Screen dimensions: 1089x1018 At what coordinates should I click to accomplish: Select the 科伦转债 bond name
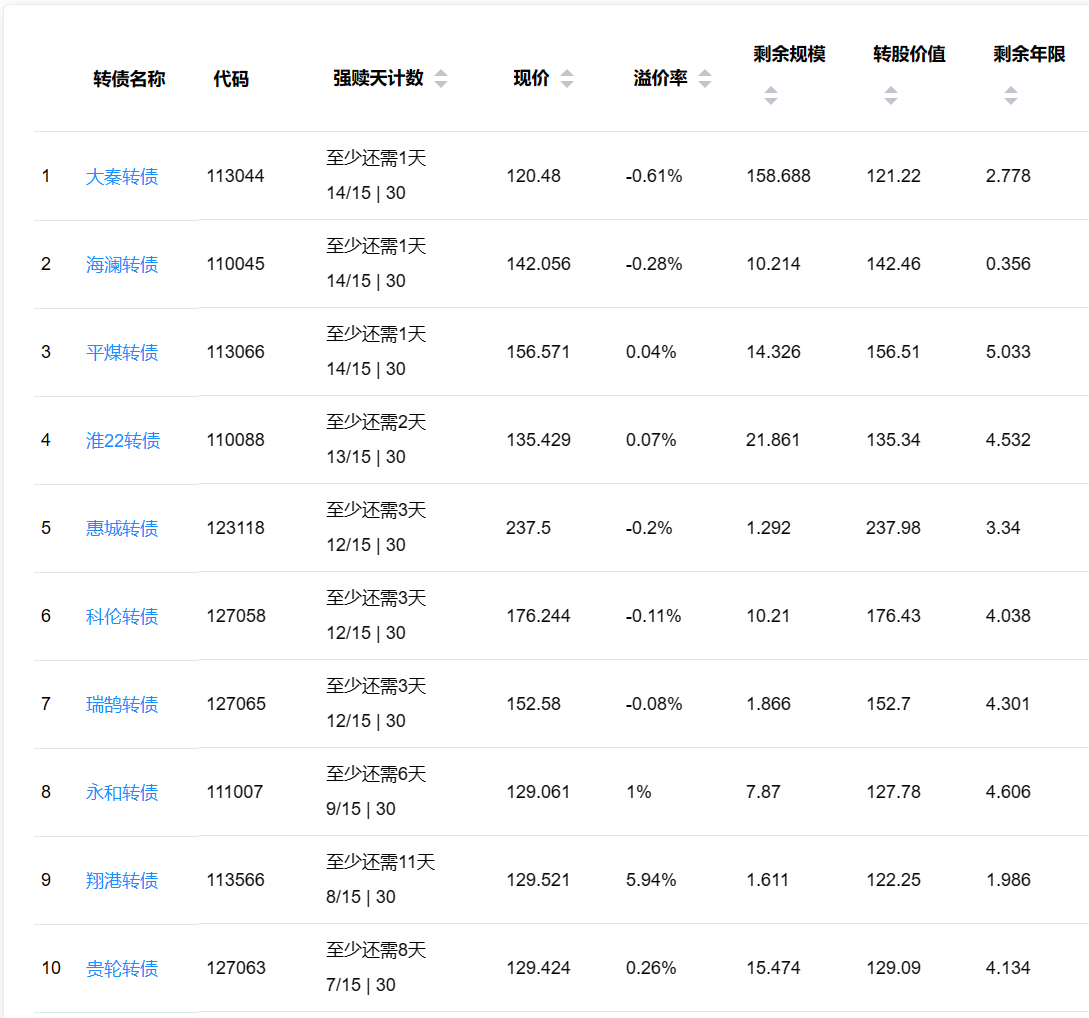[122, 617]
